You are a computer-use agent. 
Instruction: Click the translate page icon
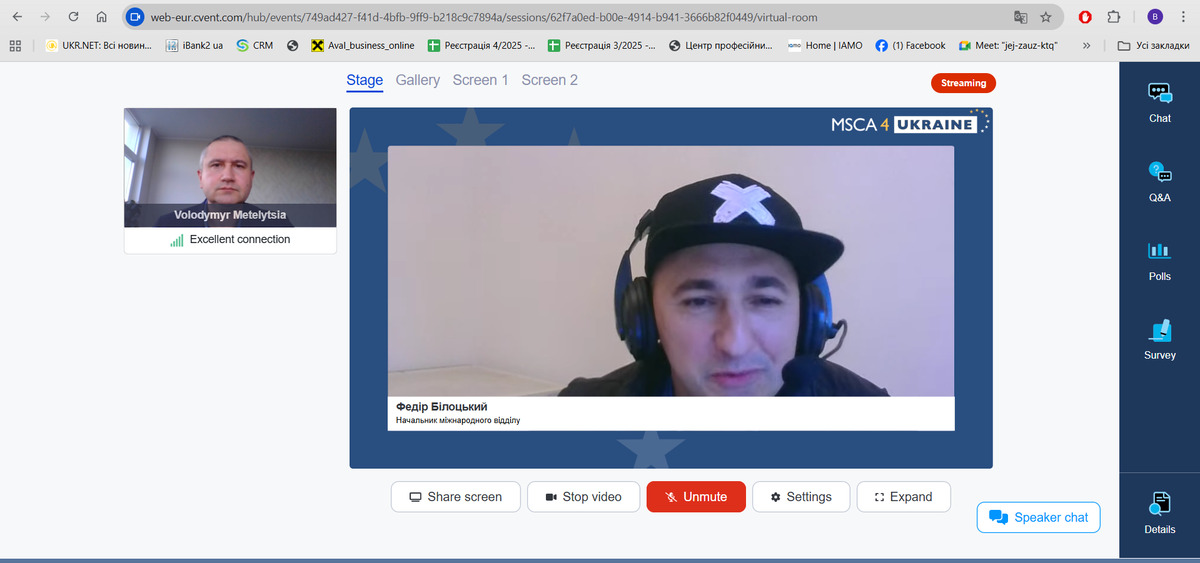click(x=1020, y=17)
